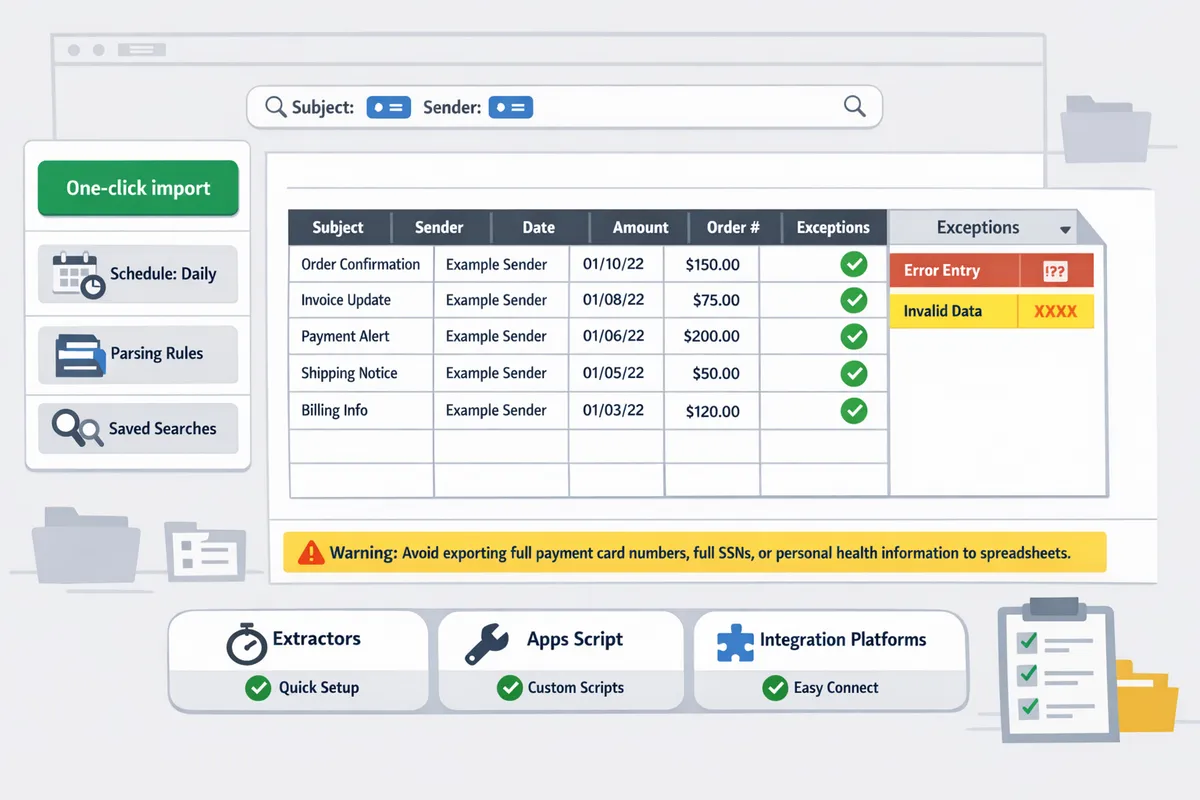Click the Payment Alert subject cell

[x=346, y=336]
